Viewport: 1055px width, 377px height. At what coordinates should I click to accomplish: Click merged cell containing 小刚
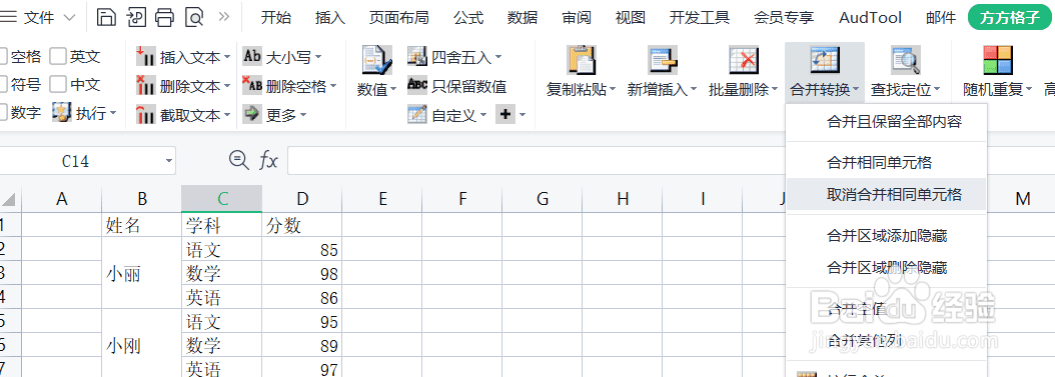click(x=142, y=345)
